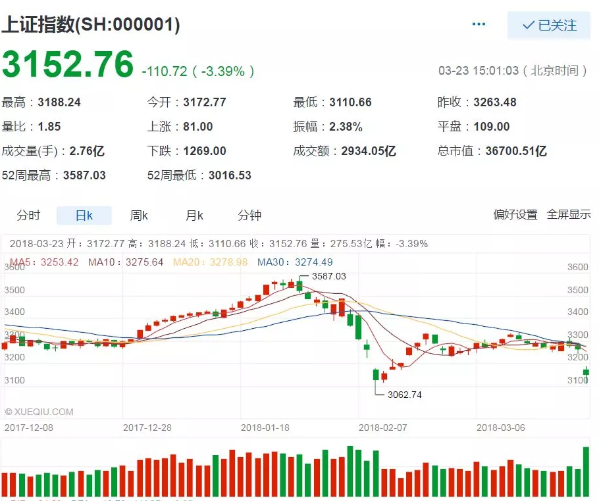599x501 pixels.
Task: Click the 上证指数(SH:000001) title
Action: click(x=91, y=25)
